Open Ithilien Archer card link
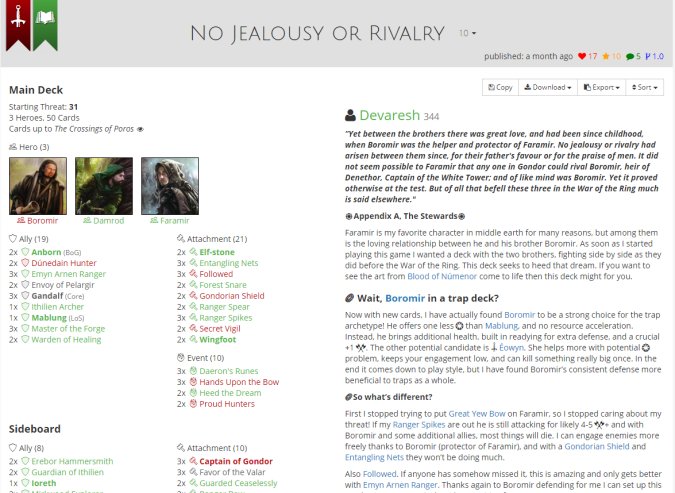The width and height of the screenshot is (675, 493). pos(57,307)
